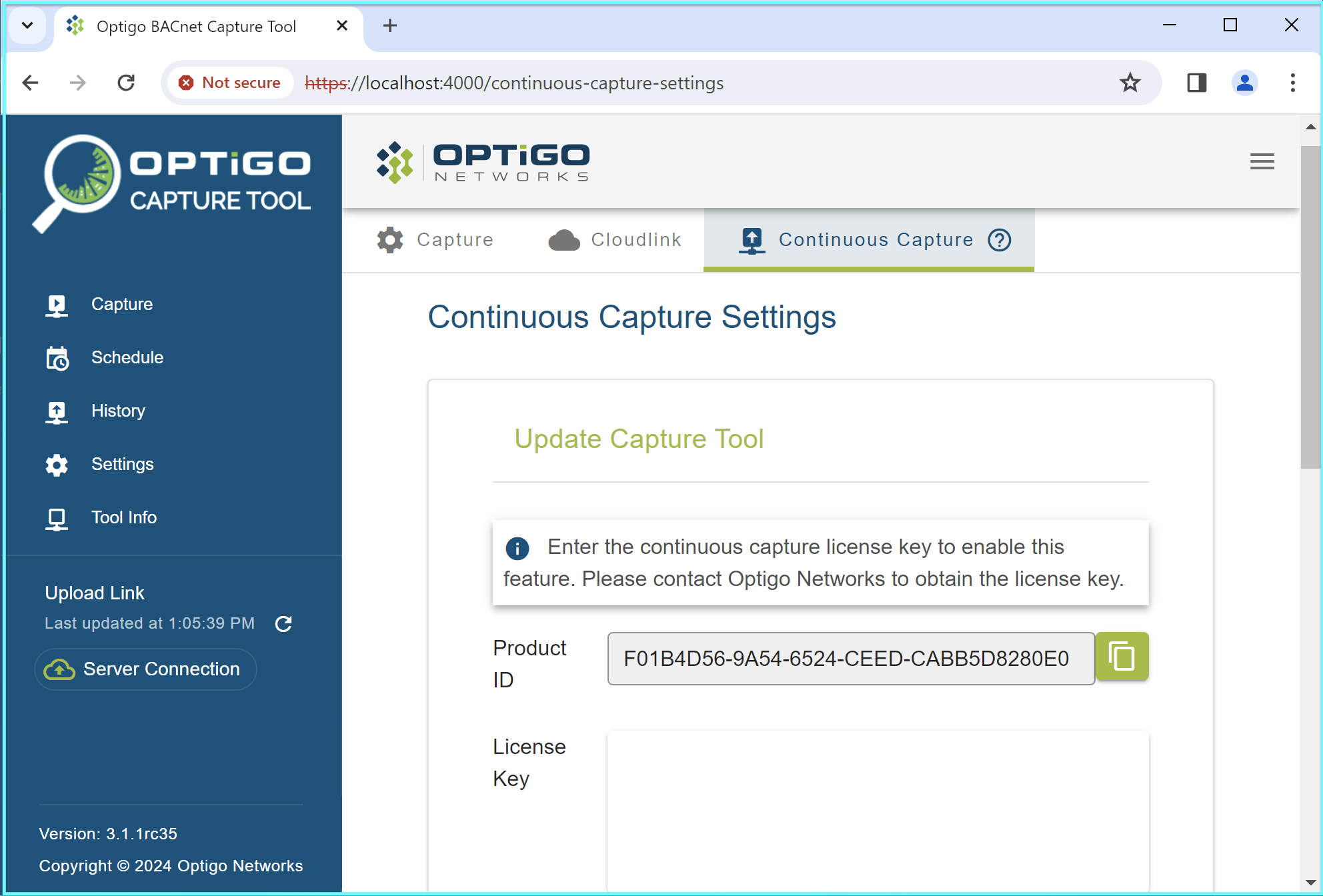Click the address bar URL
Screen dimensions: 1323x896
click(514, 83)
